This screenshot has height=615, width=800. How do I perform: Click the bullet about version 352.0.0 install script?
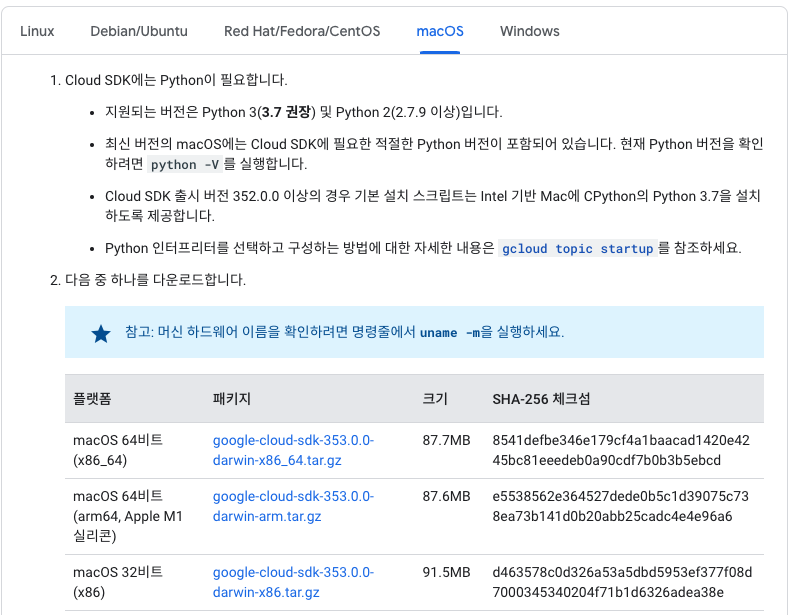tap(433, 206)
